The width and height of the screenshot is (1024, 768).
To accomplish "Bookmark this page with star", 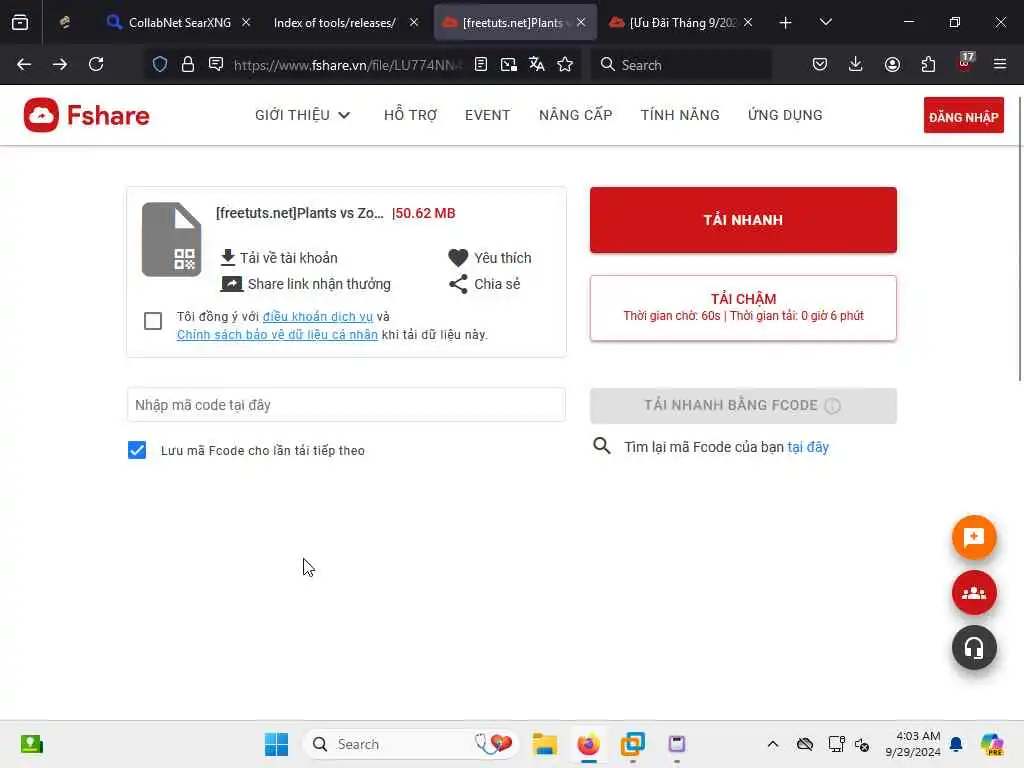I will point(565,64).
